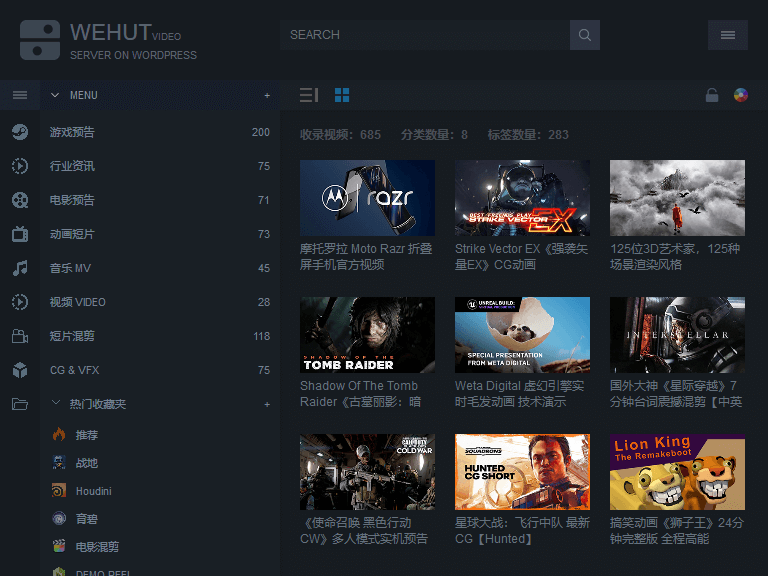768x576 pixels.
Task: Switch to grid view layout
Action: 342,95
